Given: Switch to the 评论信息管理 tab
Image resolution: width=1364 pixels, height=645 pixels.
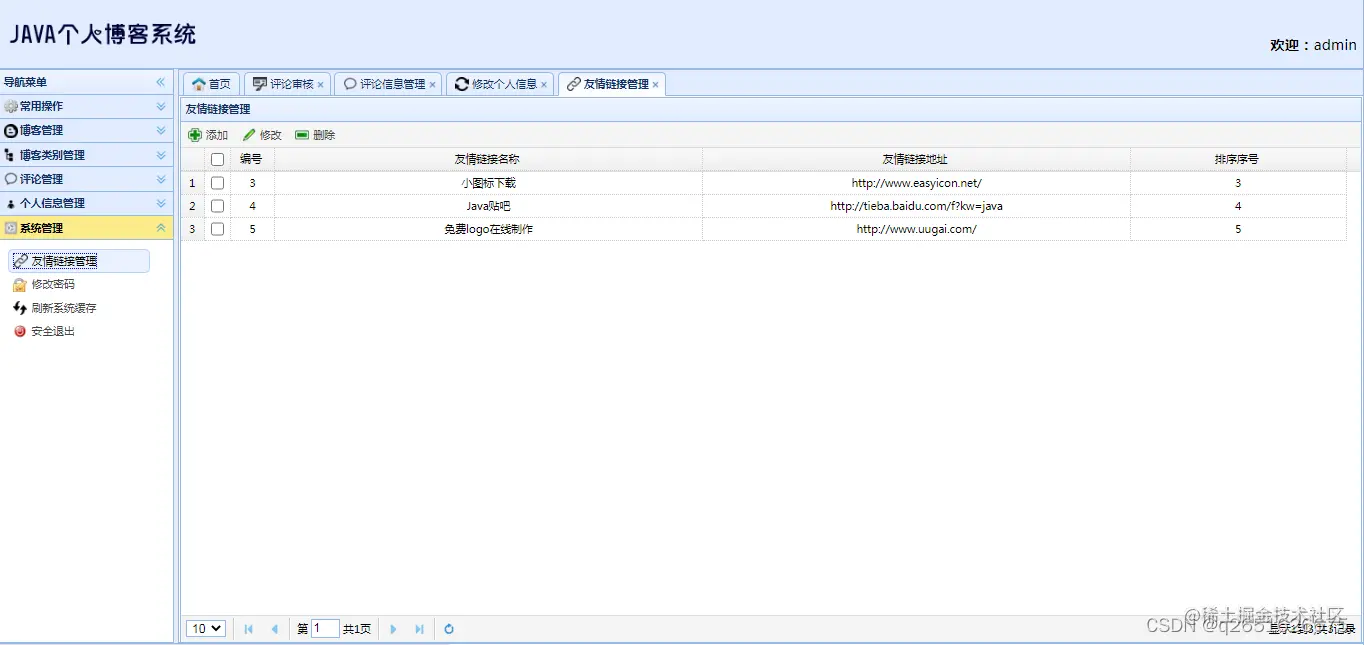Looking at the screenshot, I should click(388, 84).
